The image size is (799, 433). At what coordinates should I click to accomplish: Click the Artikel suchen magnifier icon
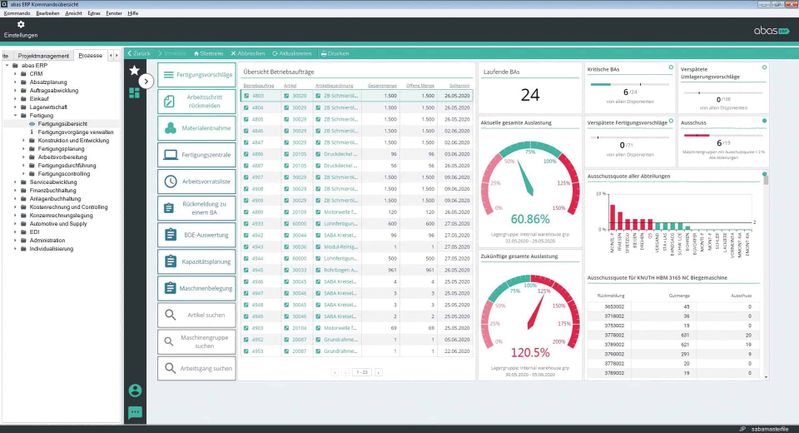click(170, 315)
